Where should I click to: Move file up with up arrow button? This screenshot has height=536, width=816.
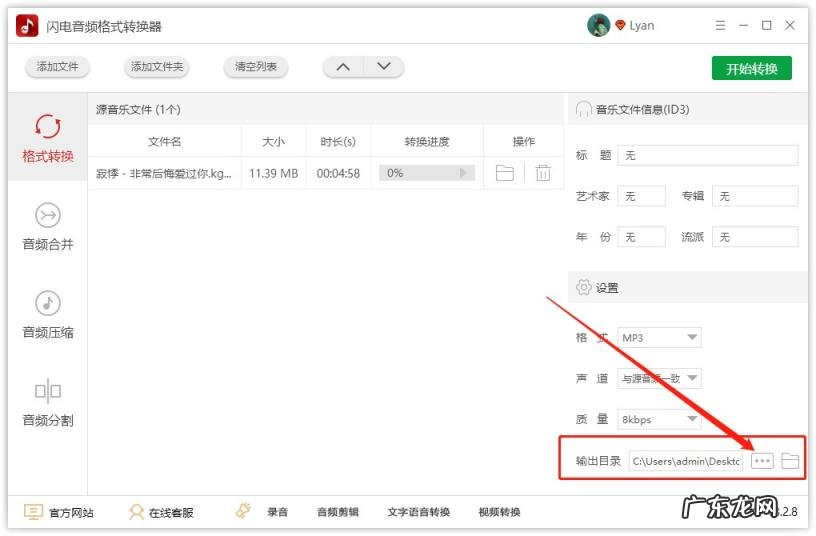(343, 67)
